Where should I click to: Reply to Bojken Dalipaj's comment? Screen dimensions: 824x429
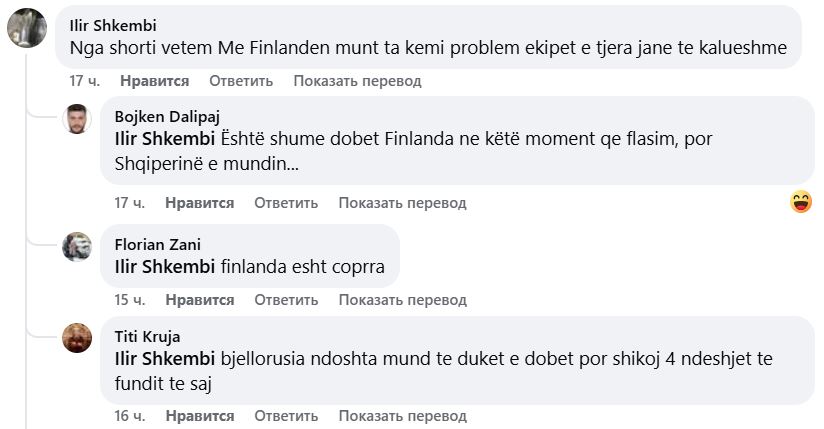point(286,203)
